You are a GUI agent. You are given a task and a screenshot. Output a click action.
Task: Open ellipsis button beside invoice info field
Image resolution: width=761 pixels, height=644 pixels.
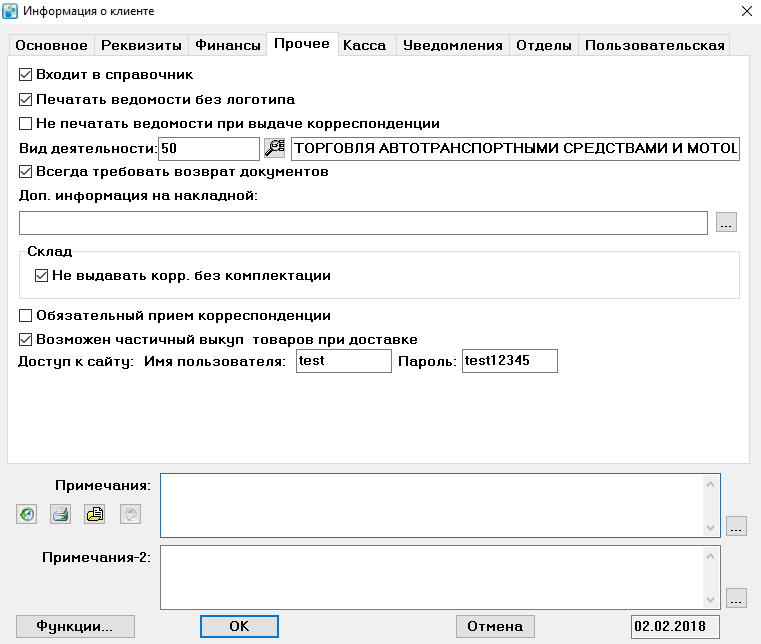pyautogui.click(x=726, y=222)
